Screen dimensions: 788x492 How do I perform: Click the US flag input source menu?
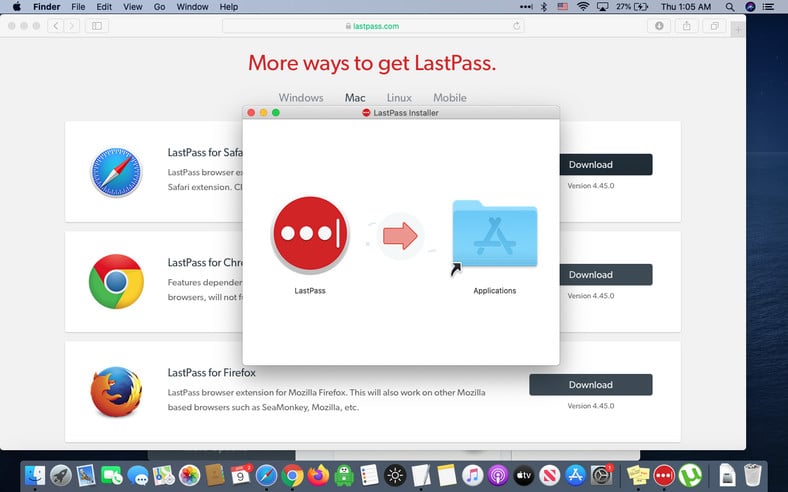[x=563, y=7]
